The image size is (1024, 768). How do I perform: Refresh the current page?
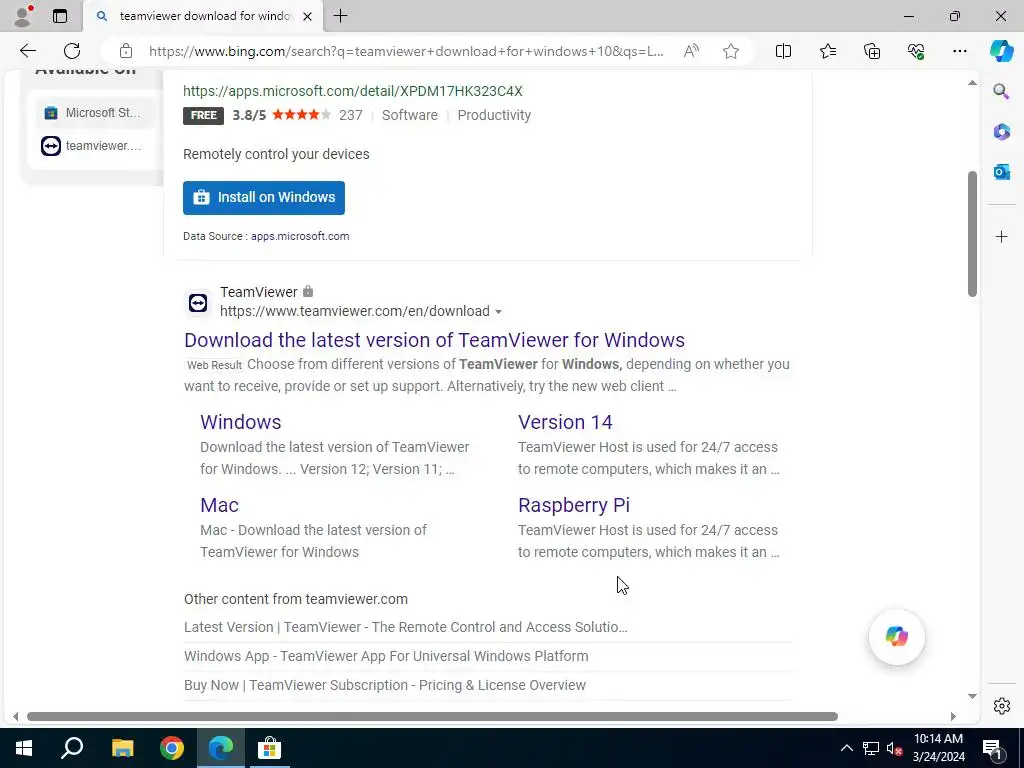(x=72, y=51)
